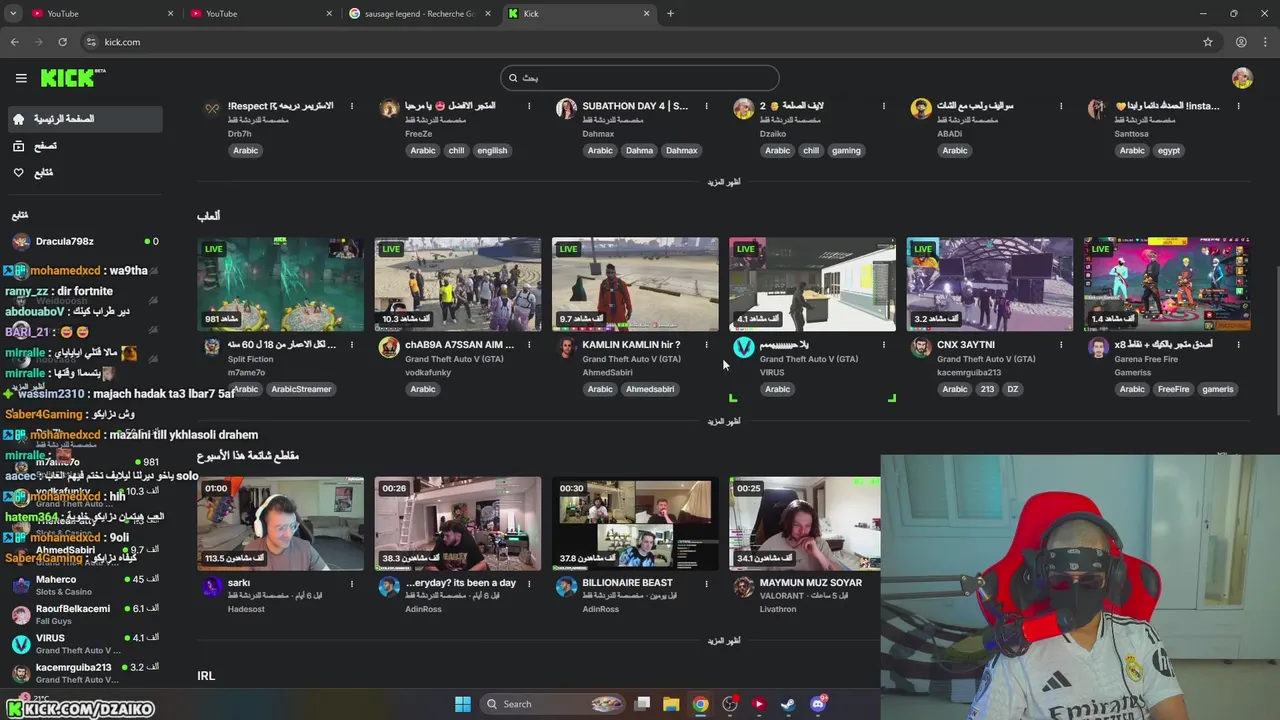Open Google Chrome from taskbar
Image resolution: width=1280 pixels, height=720 pixels.
pos(700,704)
